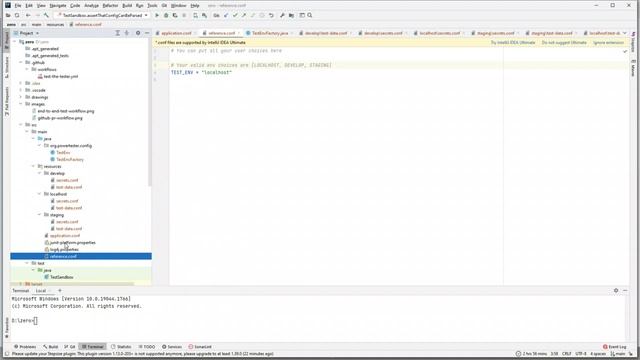Switch to the staging/secrets.conf tab
Viewport: 640px width, 360px height.
495,33
